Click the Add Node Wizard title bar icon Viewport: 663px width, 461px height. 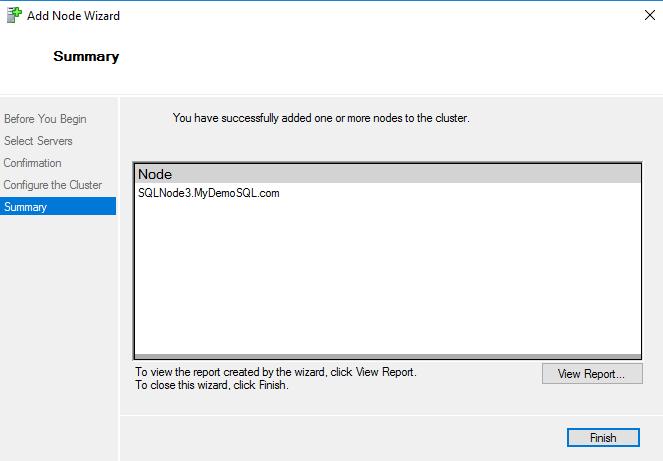[x=14, y=17]
